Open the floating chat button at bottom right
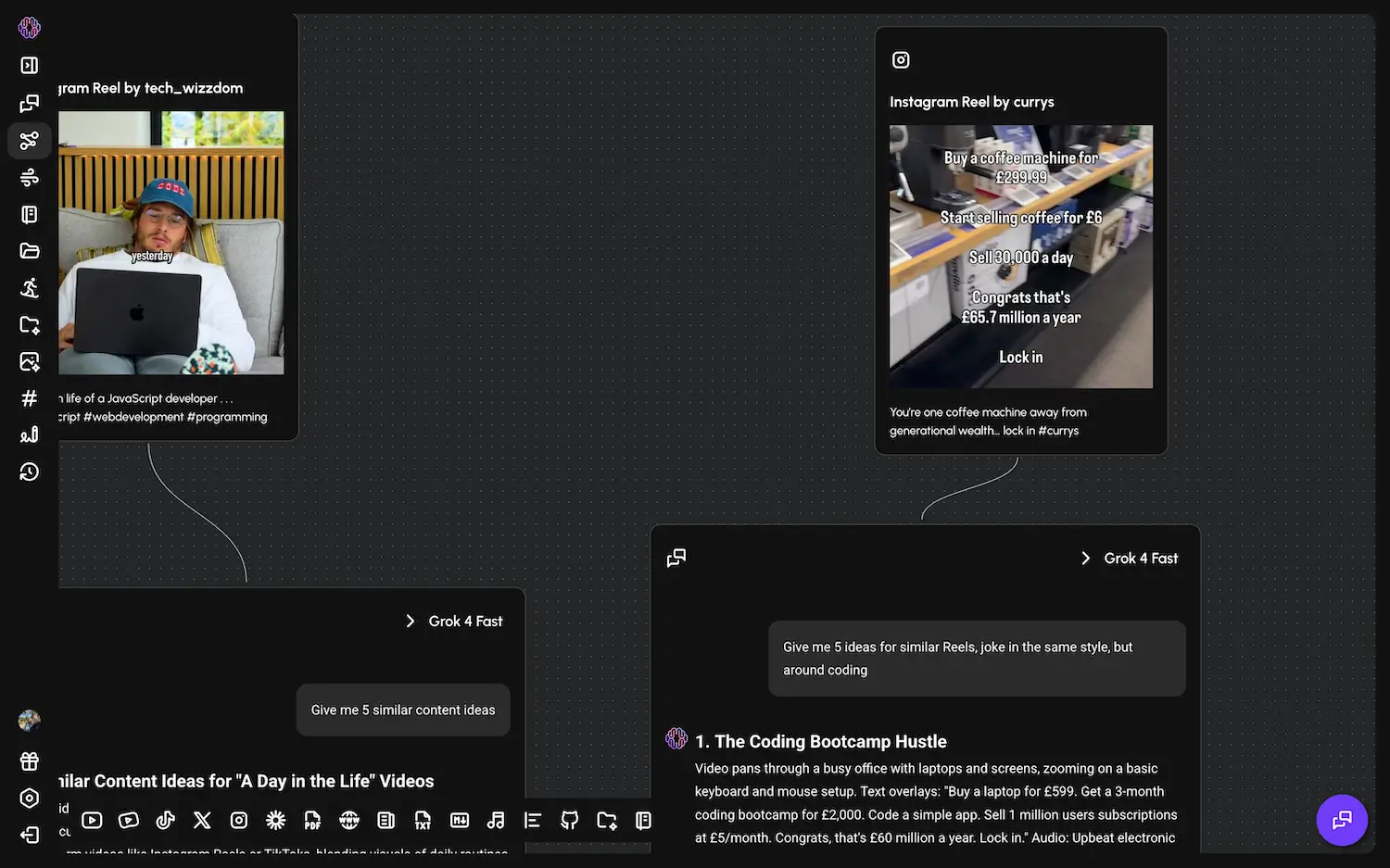Screen dimensions: 1390x868 tap(1342, 820)
